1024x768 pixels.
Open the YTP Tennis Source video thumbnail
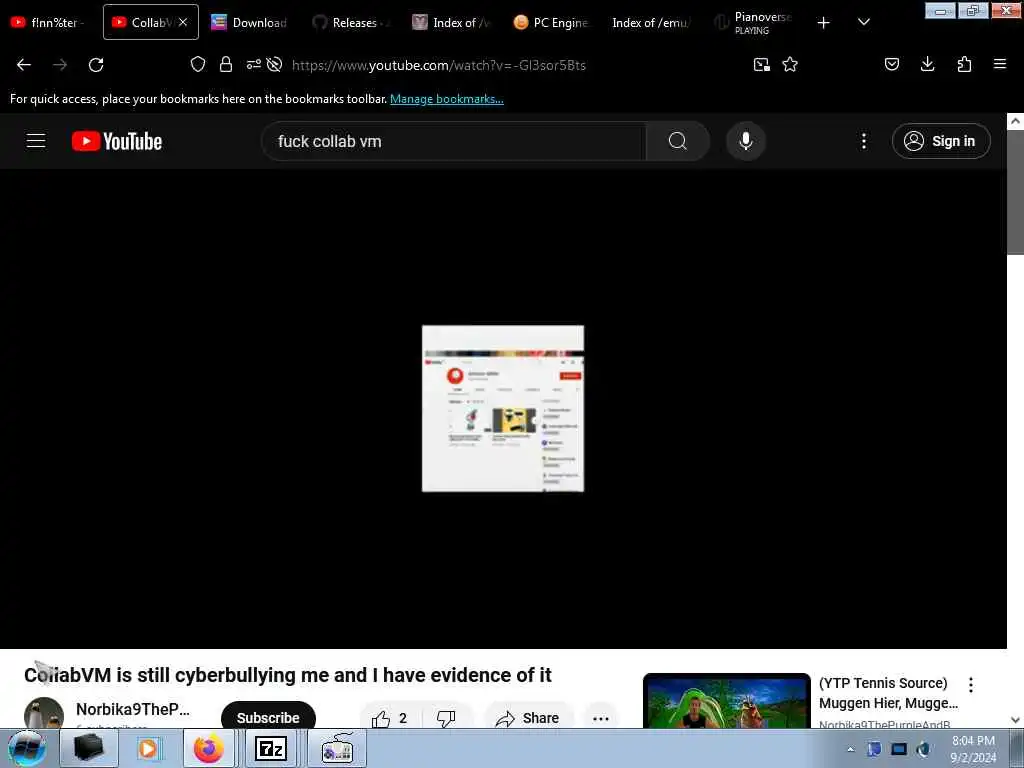726,701
